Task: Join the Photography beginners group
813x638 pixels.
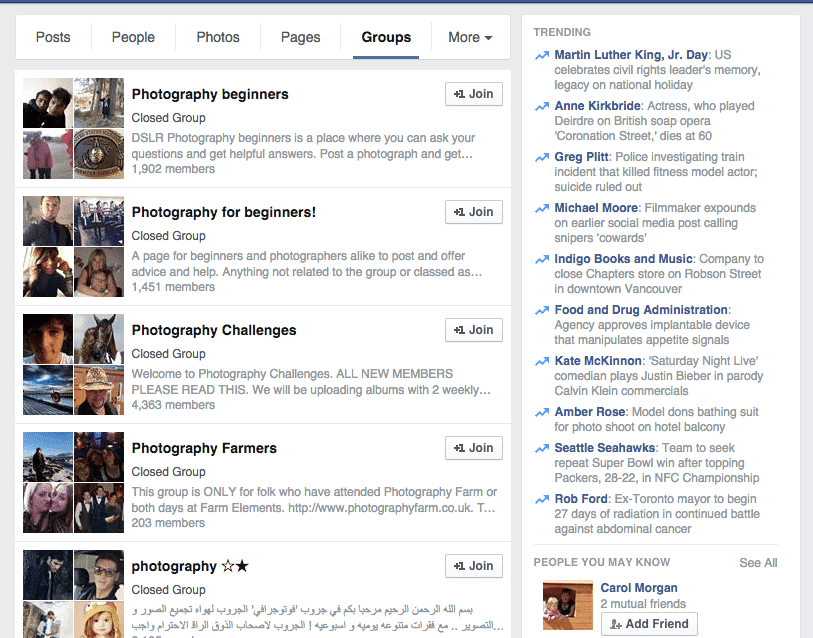Action: click(x=473, y=94)
